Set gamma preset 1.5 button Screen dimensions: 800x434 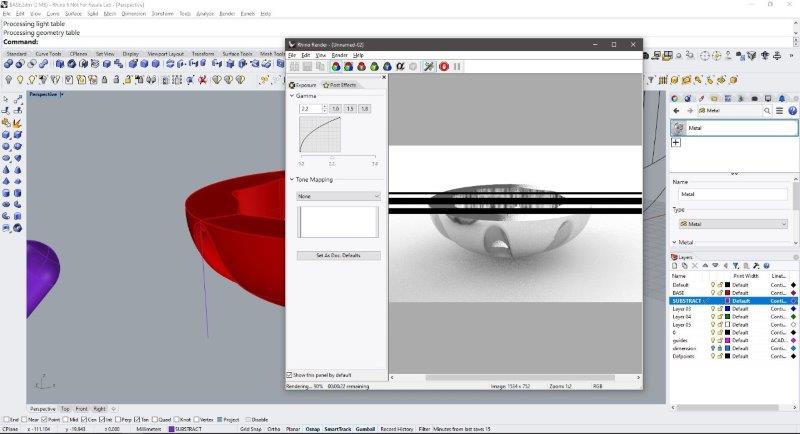click(x=349, y=109)
